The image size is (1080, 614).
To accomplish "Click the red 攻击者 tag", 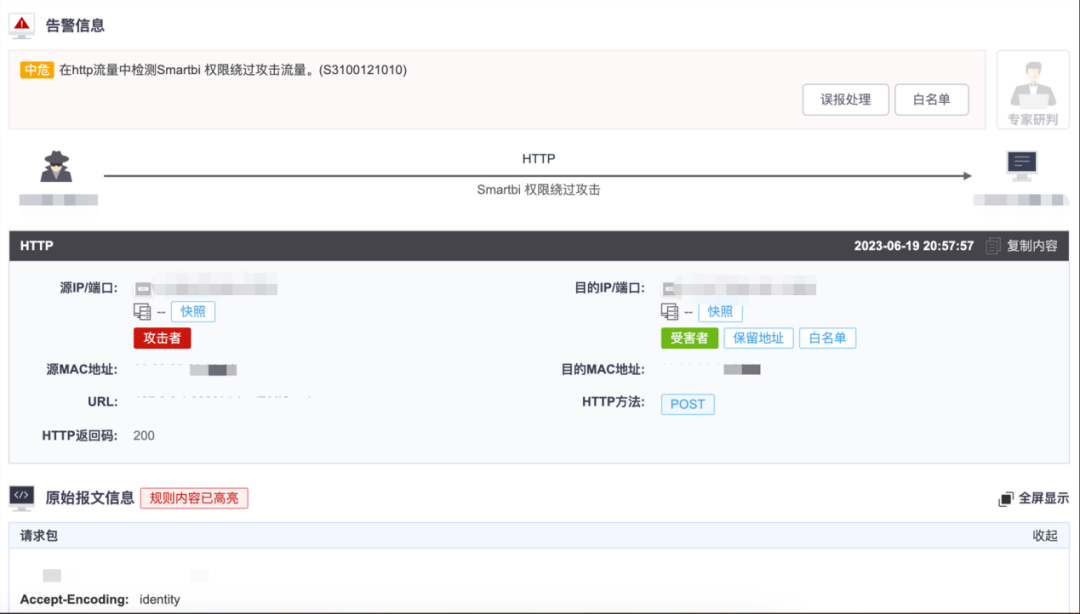I will 162,338.
